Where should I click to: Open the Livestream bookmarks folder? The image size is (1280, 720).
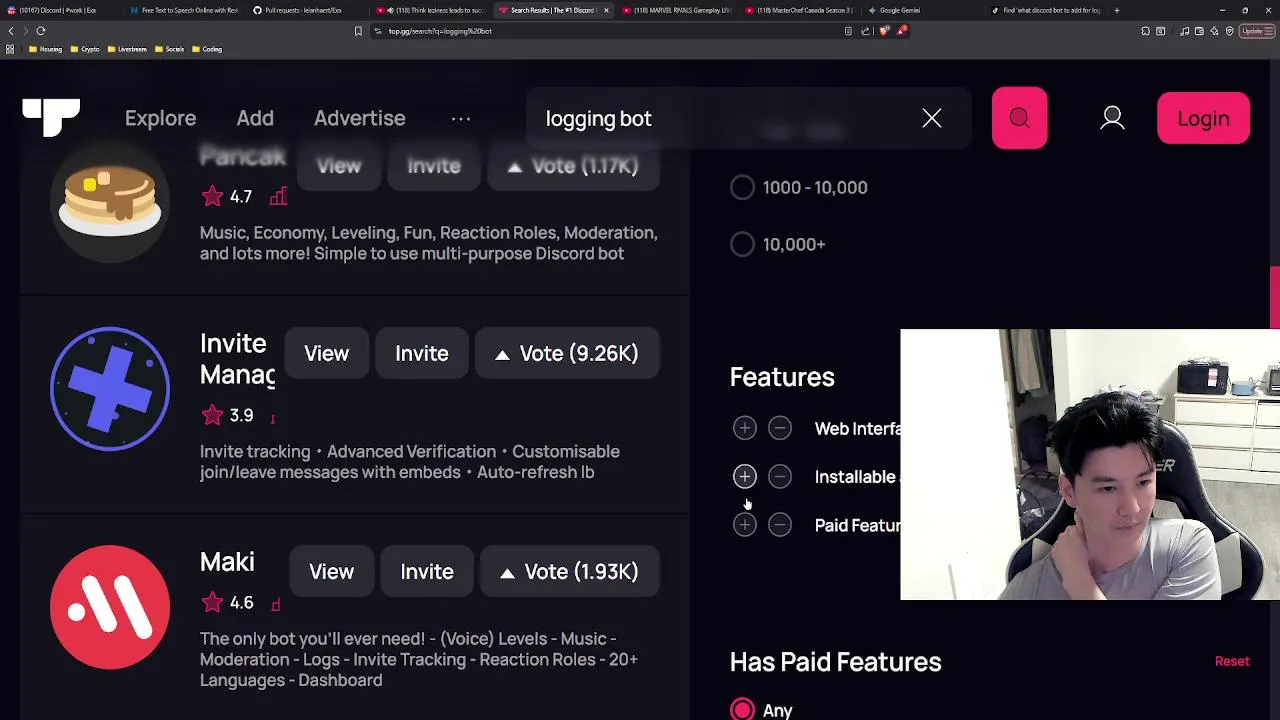pos(126,49)
